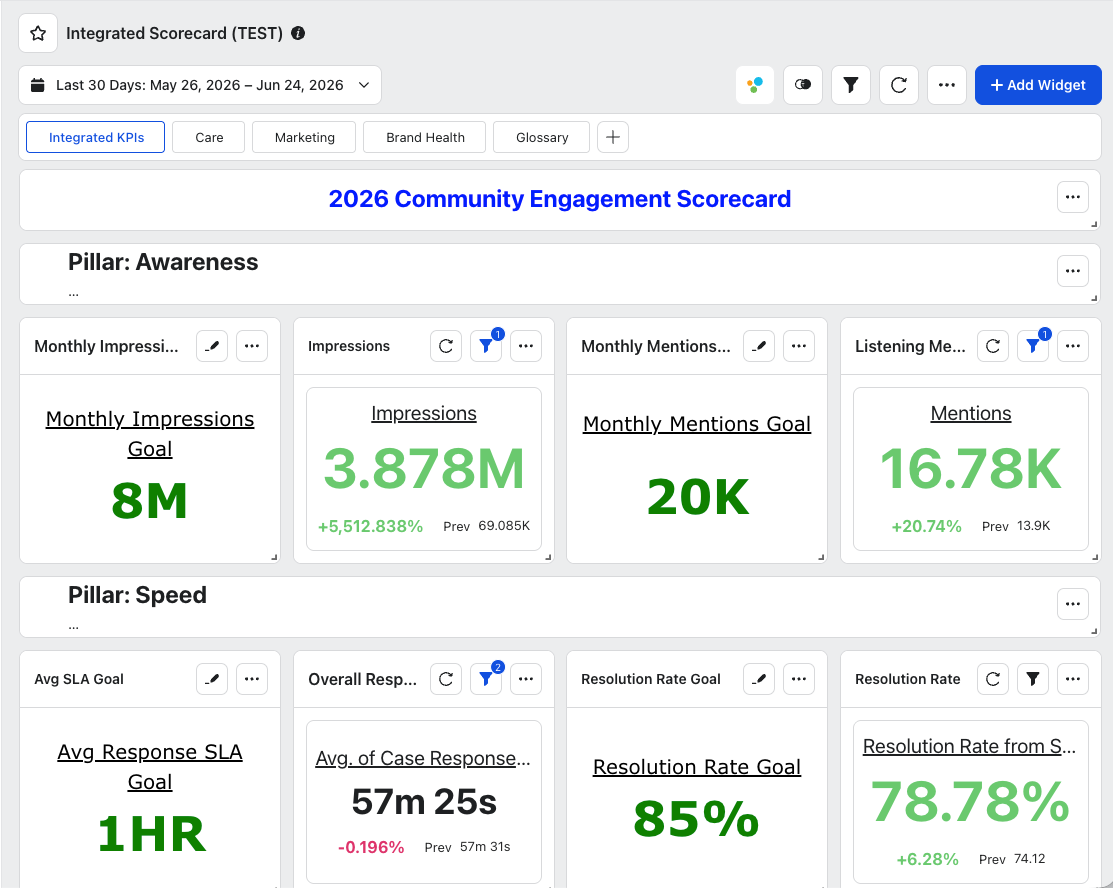
Task: Refresh the Impressions widget
Action: [446, 346]
